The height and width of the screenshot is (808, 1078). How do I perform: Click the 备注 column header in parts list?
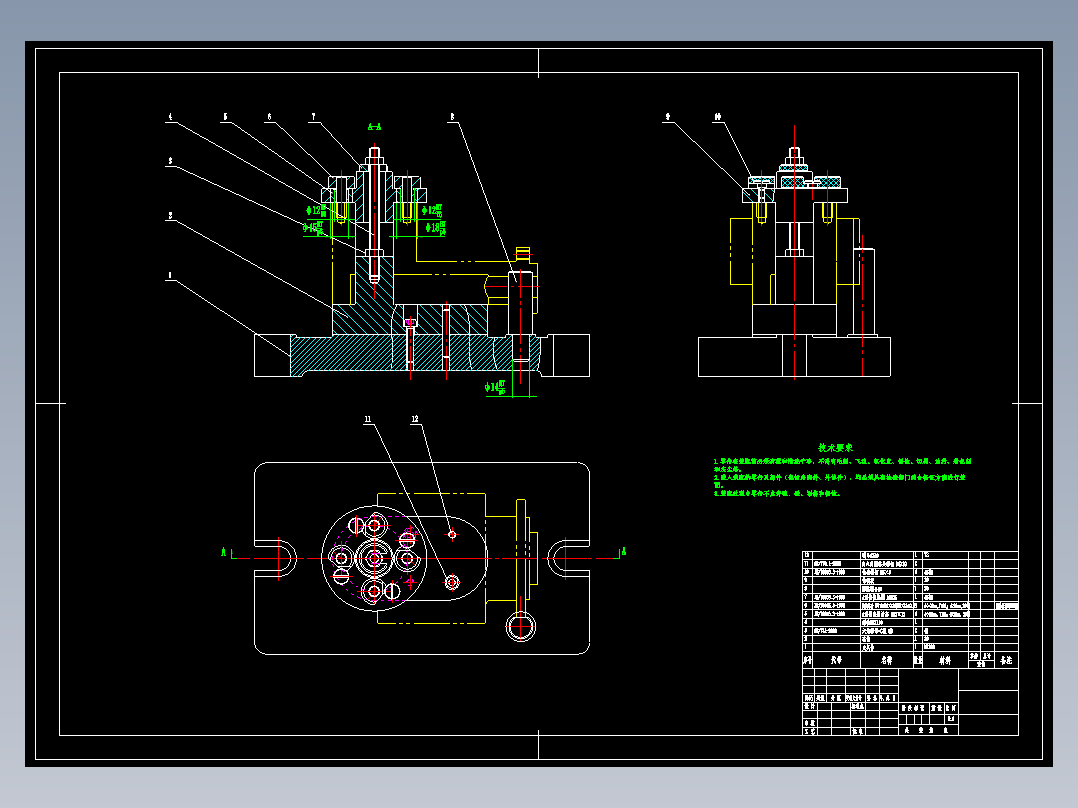click(1006, 660)
